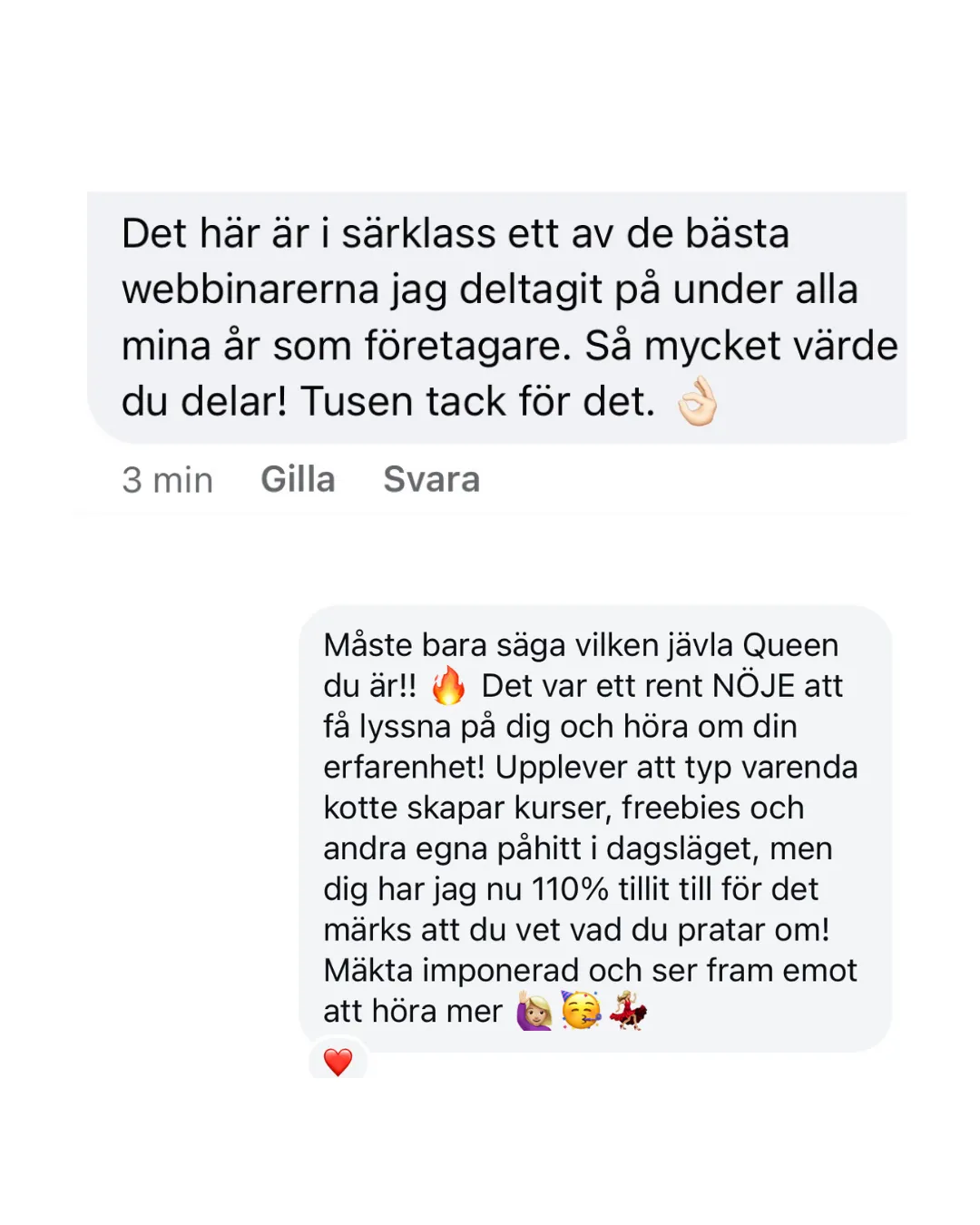Select the Queen message bubble

595,829
